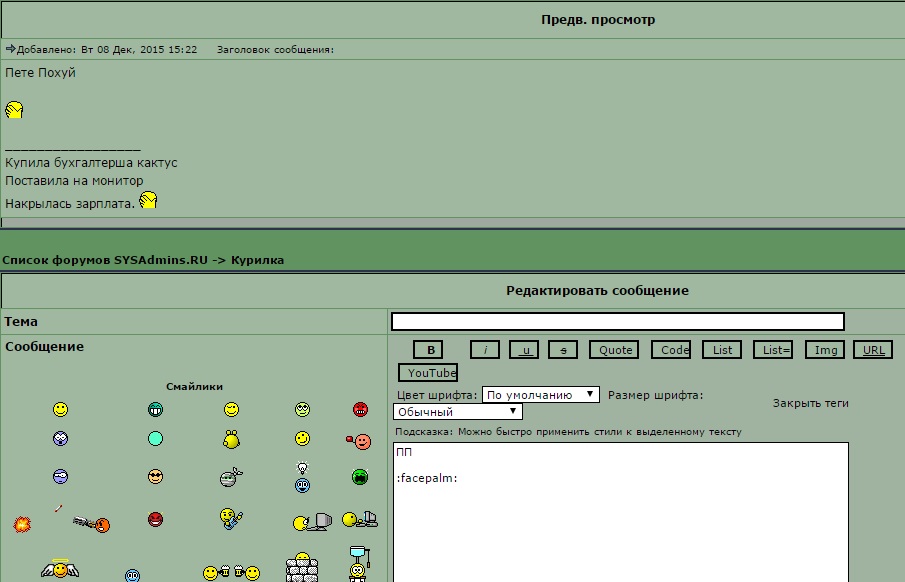Insert the purple shocked smiley
Image resolution: width=905 pixels, height=582 pixels.
coord(61,439)
